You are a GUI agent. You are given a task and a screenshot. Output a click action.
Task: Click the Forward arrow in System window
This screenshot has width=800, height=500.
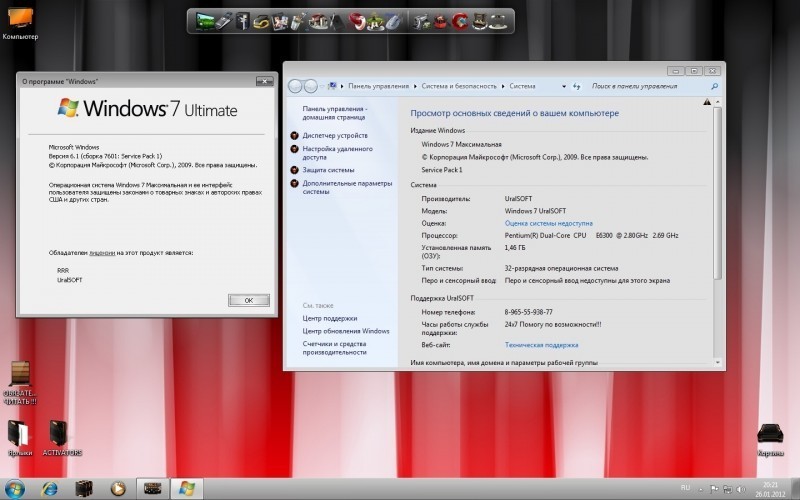click(310, 86)
